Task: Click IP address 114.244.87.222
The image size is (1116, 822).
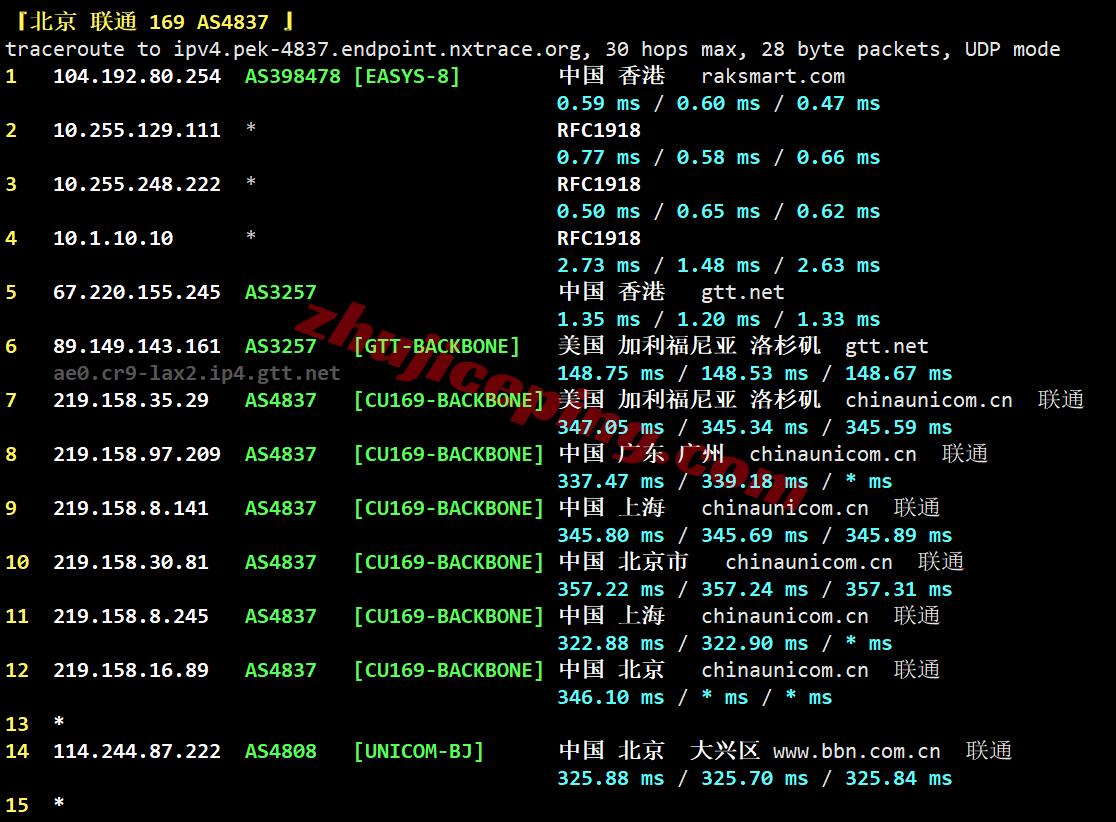Action: tap(137, 752)
